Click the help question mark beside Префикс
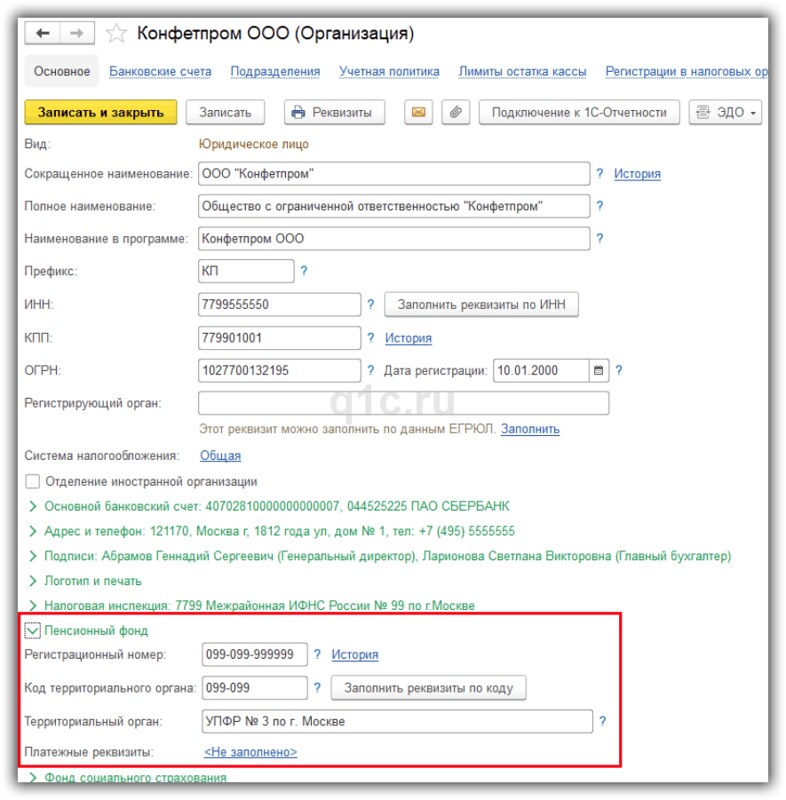 click(x=304, y=271)
